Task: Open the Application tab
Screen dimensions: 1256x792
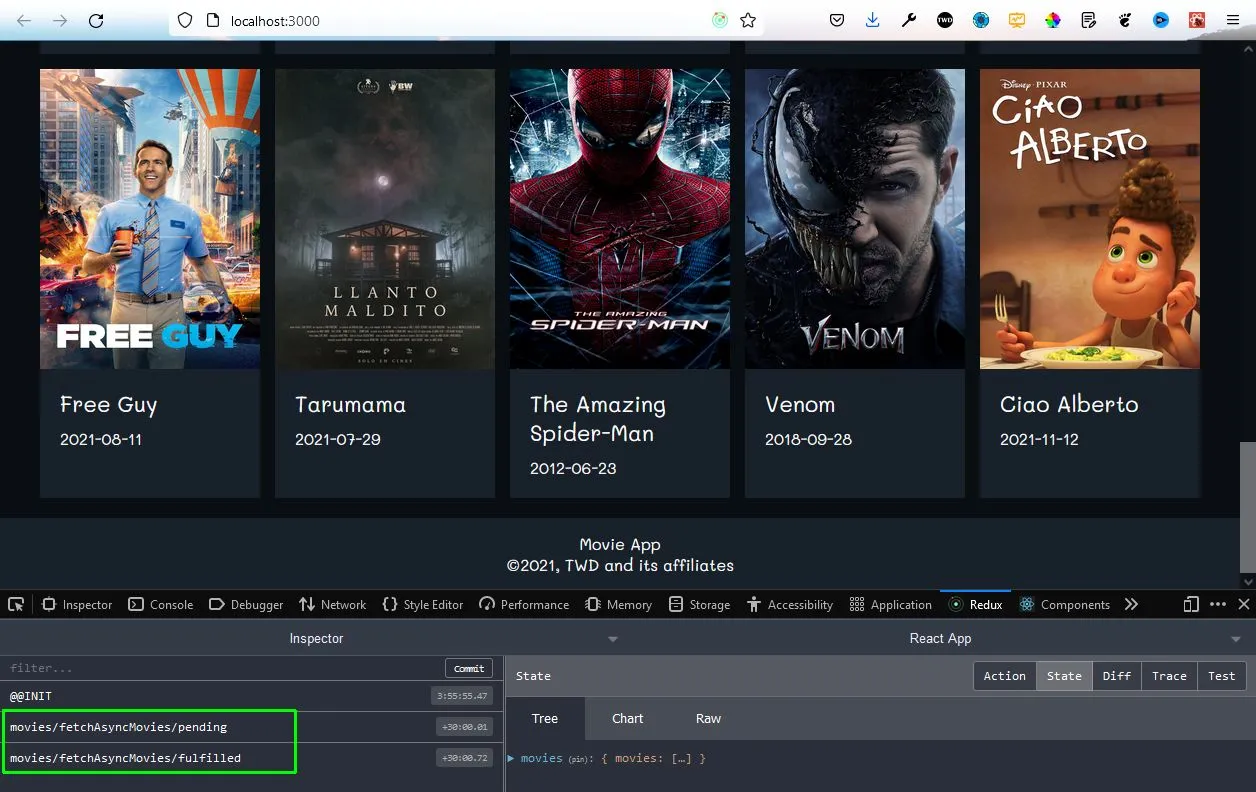Action: tap(890, 604)
